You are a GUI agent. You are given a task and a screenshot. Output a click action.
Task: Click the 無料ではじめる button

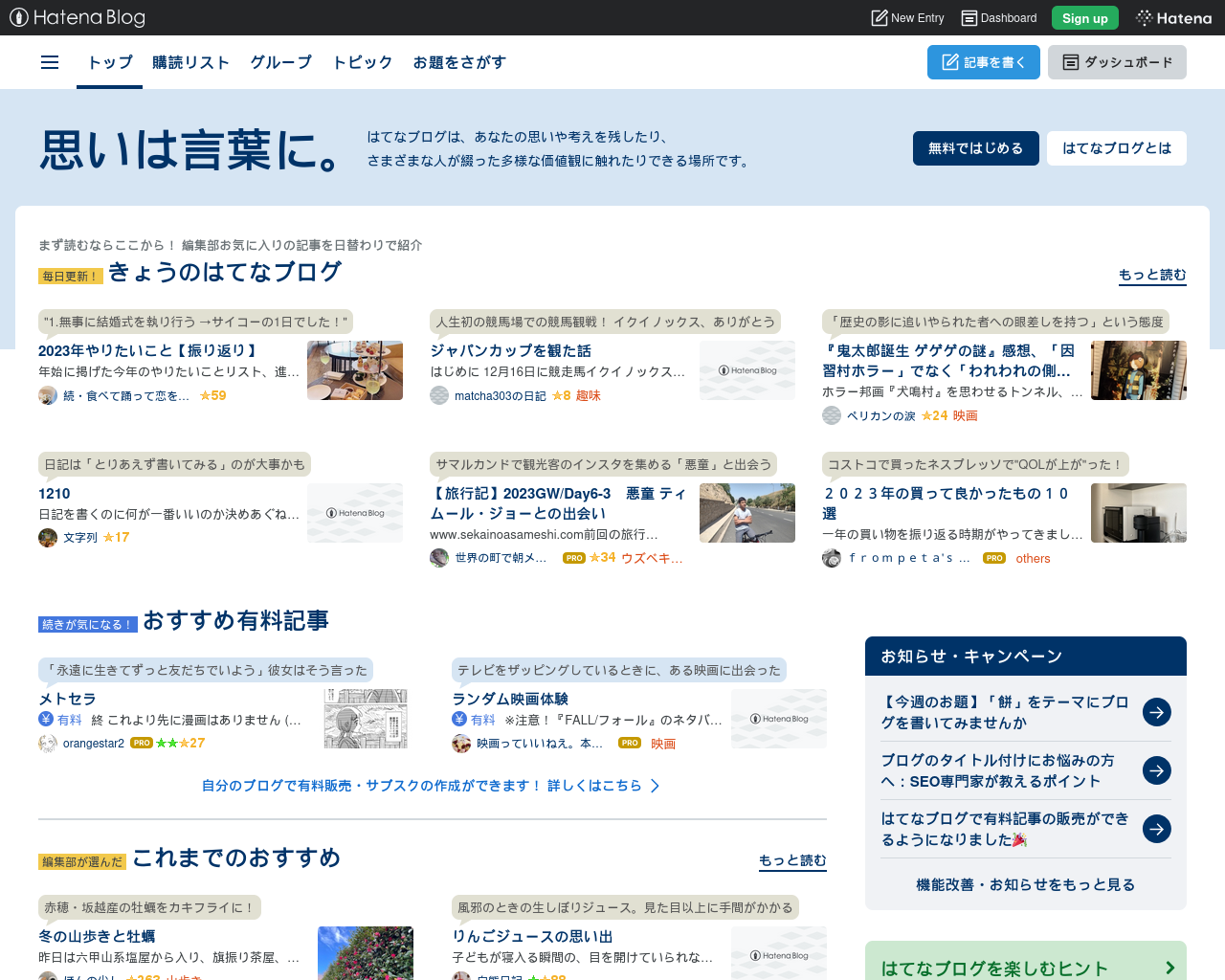pyautogui.click(x=976, y=148)
